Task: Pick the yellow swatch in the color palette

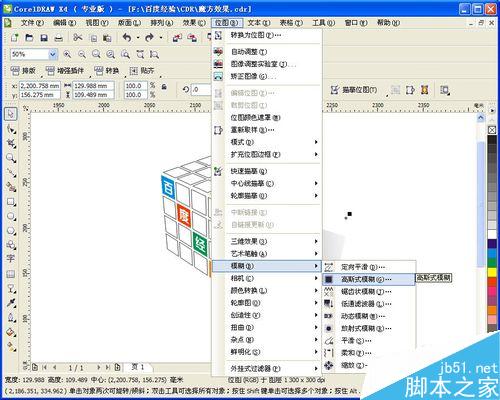Action: coord(492,273)
